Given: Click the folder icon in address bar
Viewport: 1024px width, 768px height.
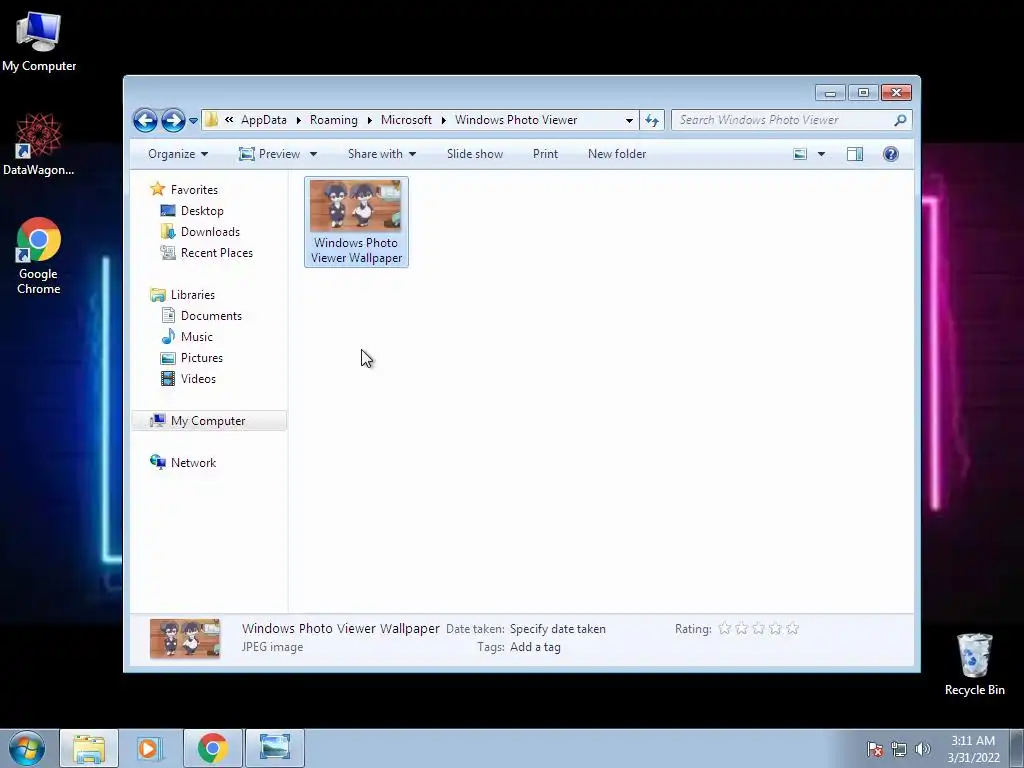Looking at the screenshot, I should coord(211,120).
